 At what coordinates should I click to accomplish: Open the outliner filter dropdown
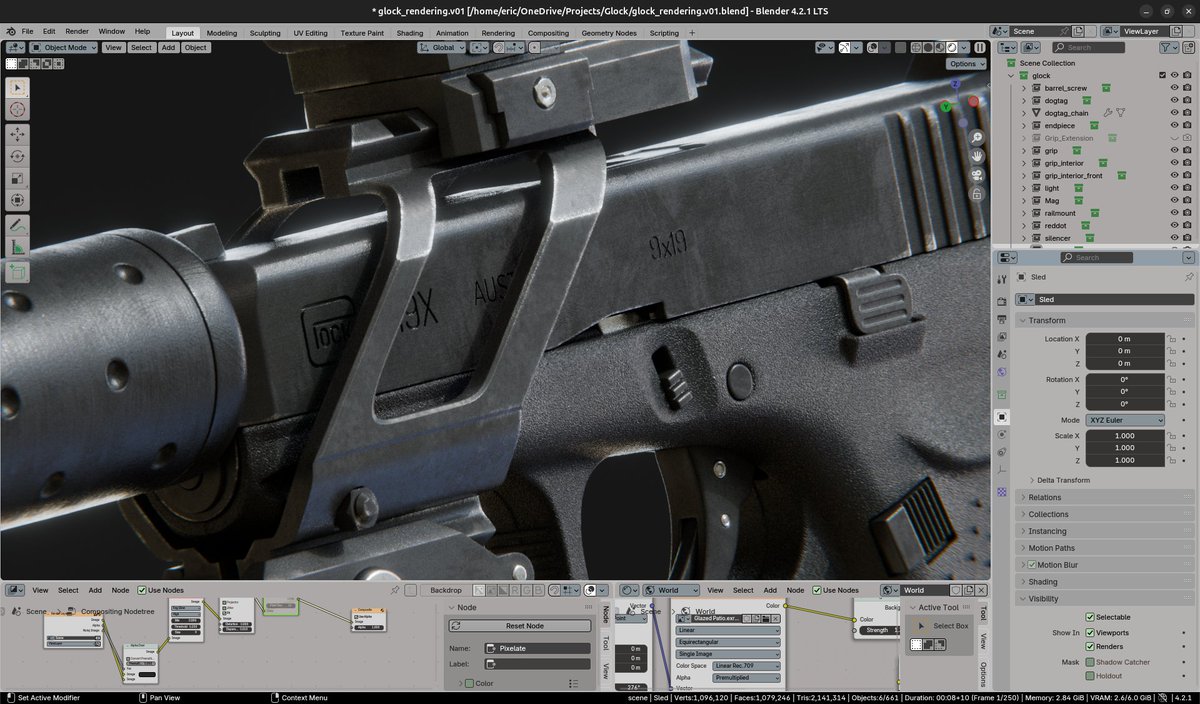pos(1170,47)
